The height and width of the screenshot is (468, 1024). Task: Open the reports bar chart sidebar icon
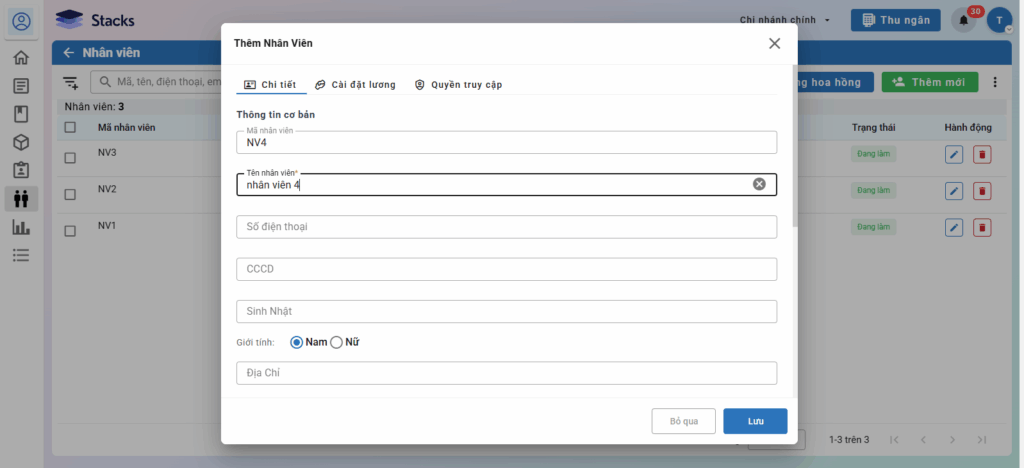(x=21, y=227)
